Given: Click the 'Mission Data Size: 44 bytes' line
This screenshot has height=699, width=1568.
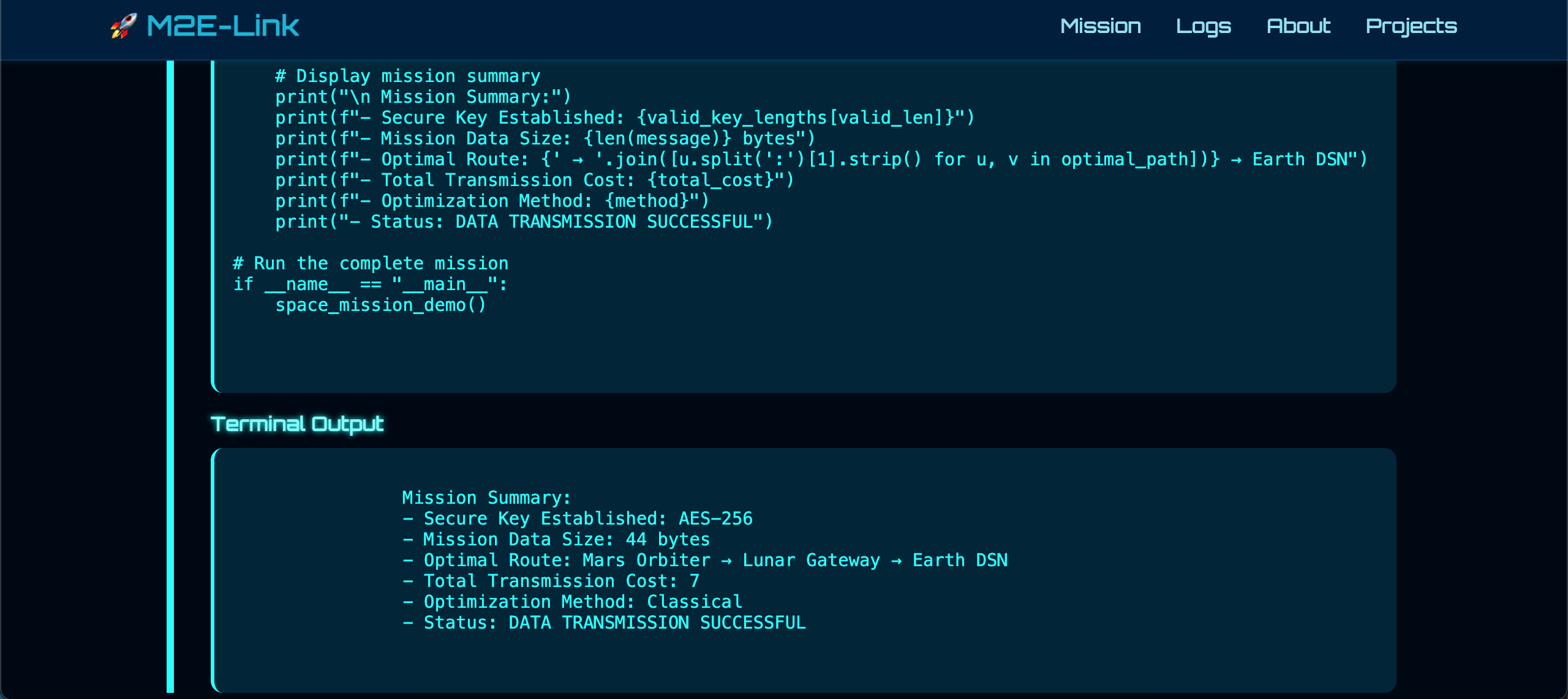Looking at the screenshot, I should [556, 539].
